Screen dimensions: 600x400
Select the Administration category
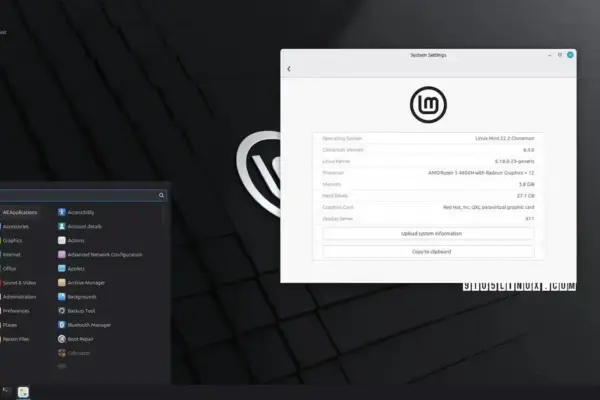click(x=19, y=297)
